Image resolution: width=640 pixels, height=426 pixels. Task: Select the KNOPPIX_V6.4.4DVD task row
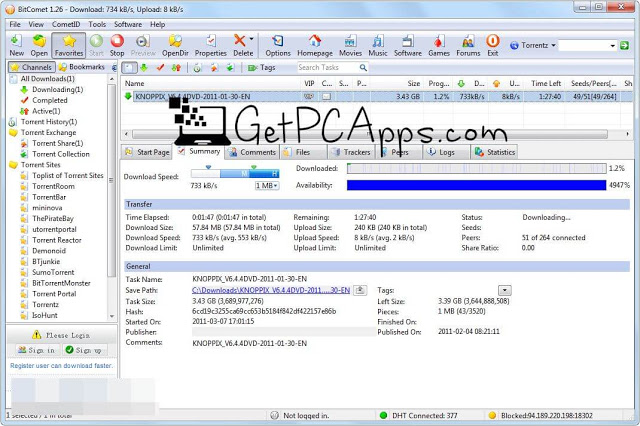(x=377, y=97)
